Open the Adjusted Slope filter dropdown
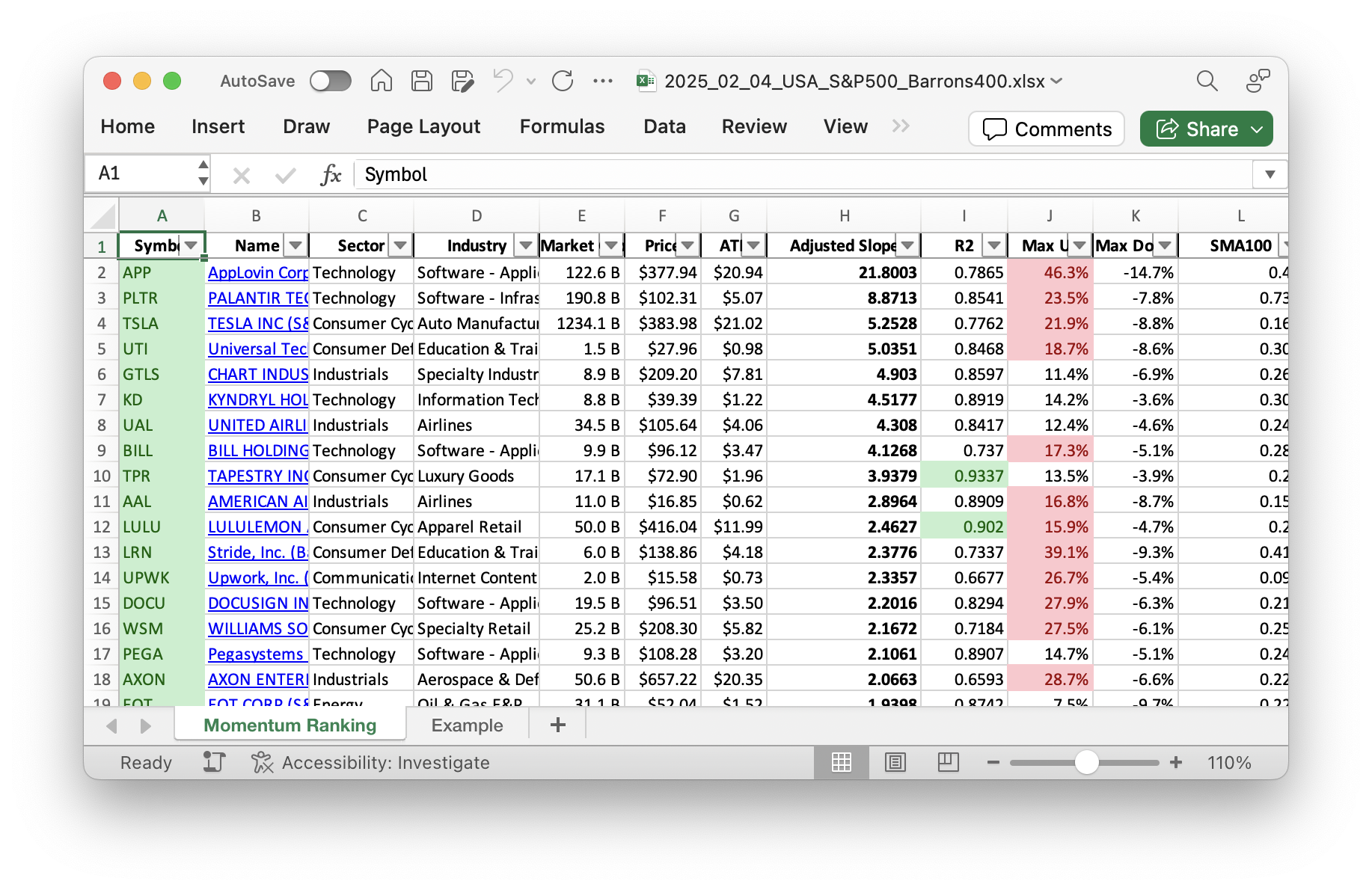This screenshot has width=1372, height=890. click(907, 245)
